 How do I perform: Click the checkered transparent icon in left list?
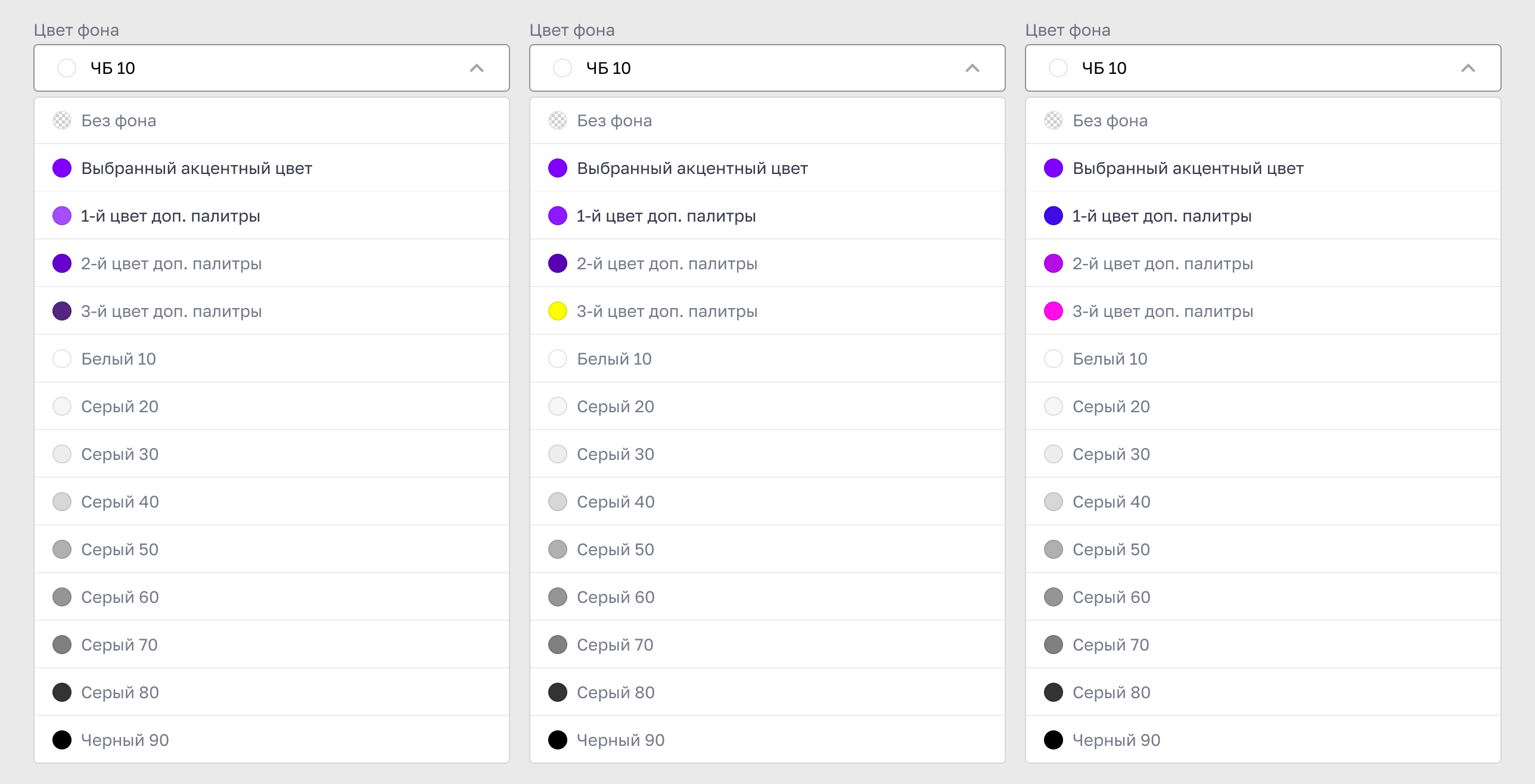62,120
